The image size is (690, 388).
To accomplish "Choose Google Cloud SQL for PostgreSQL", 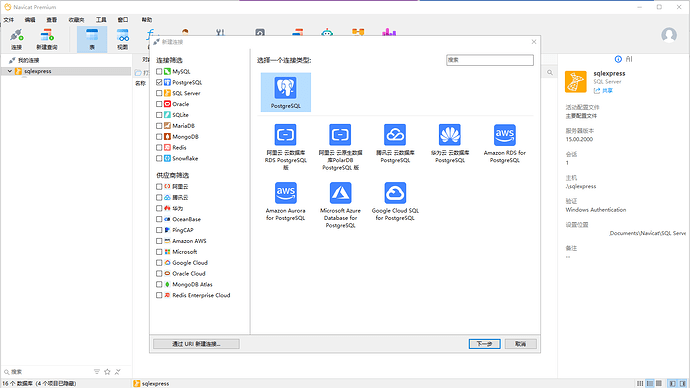I will [395, 201].
